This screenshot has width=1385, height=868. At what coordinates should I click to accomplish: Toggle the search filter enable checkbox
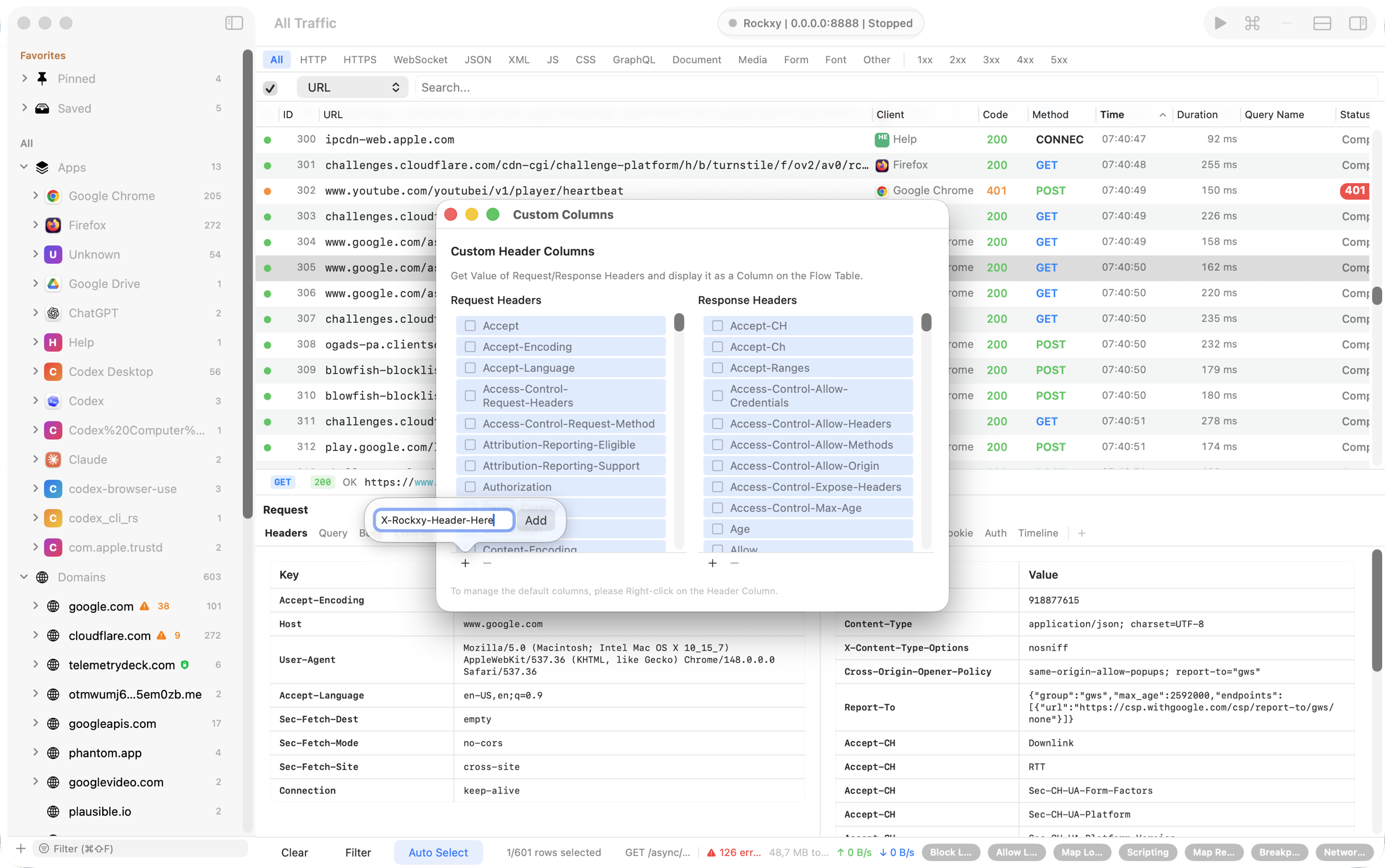270,88
